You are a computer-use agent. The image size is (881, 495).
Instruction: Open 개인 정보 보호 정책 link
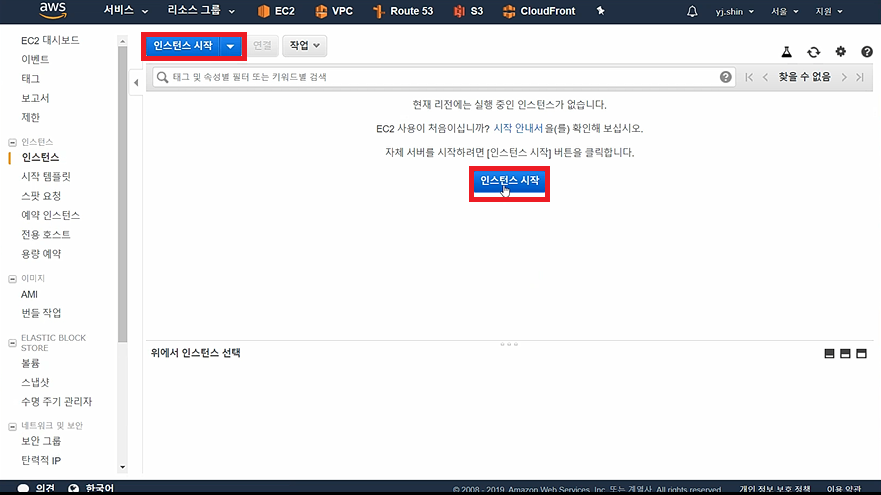[775, 489]
